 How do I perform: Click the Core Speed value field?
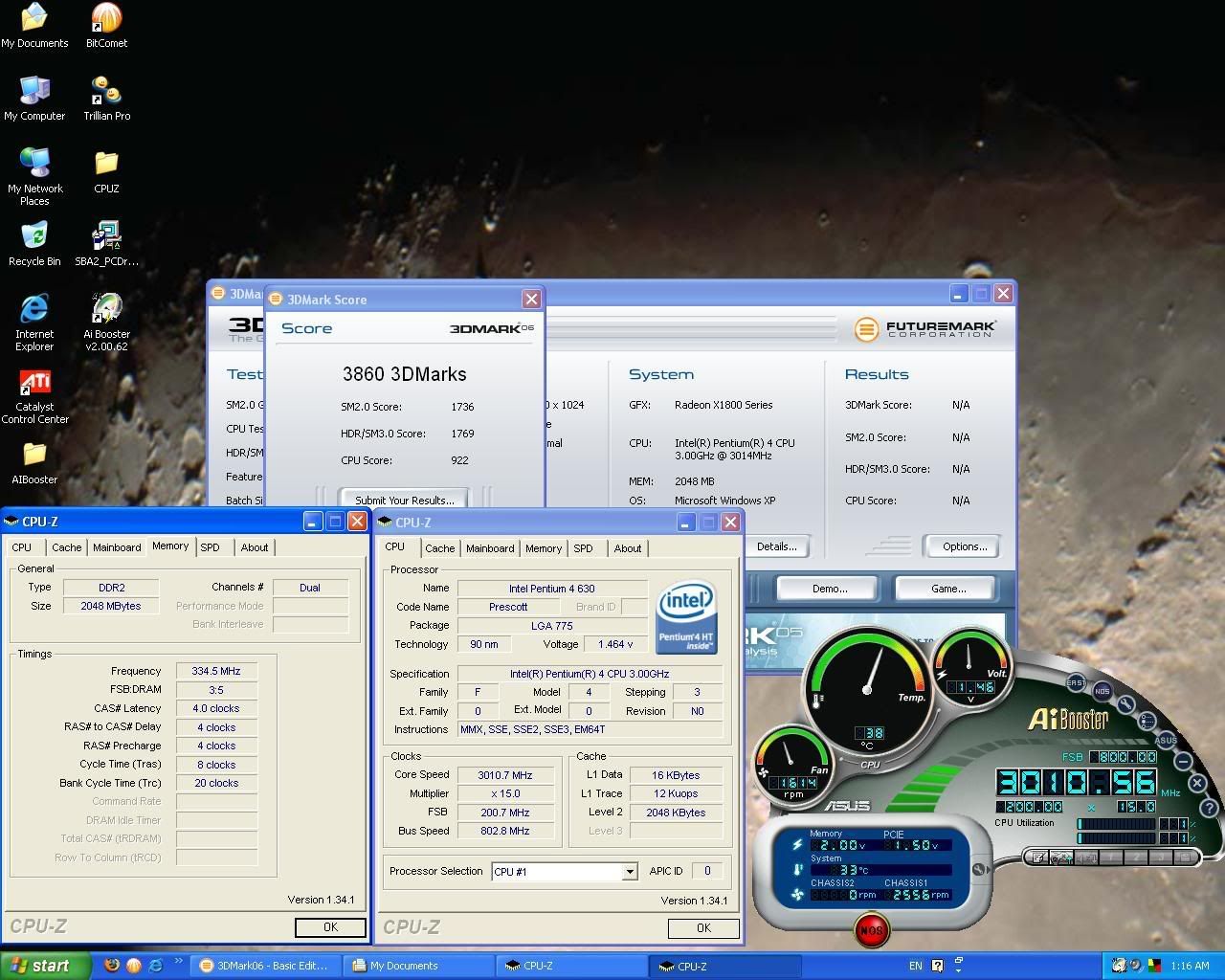[505, 775]
